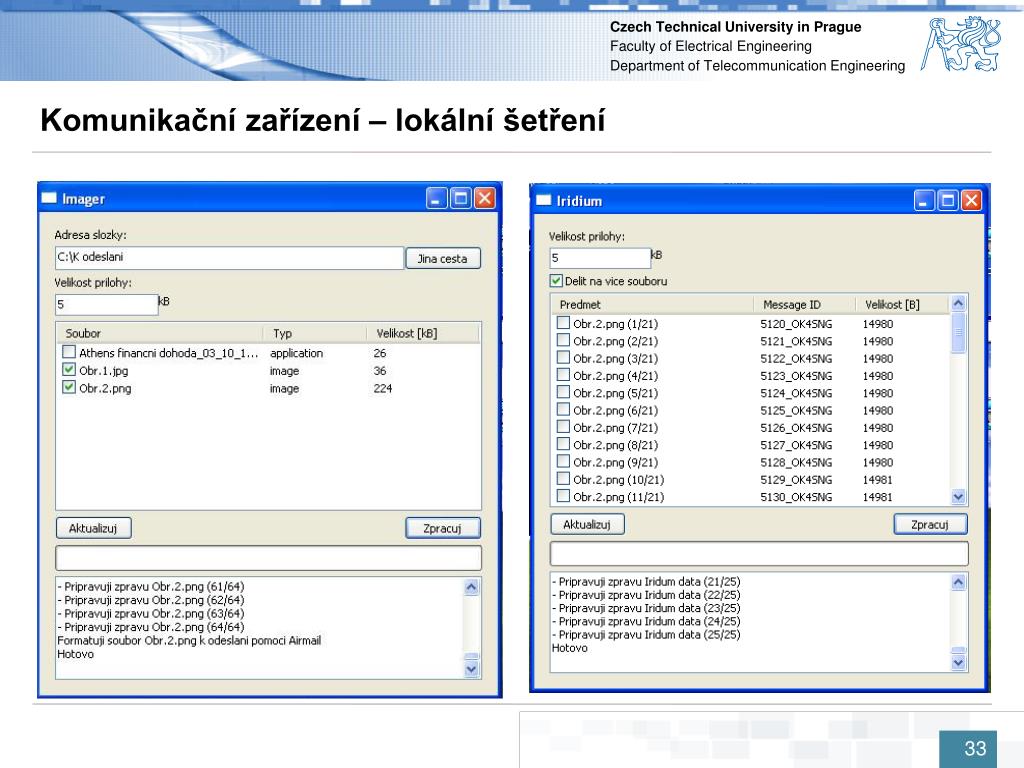
Task: Click the CTU lion logo
Action: pos(961,44)
